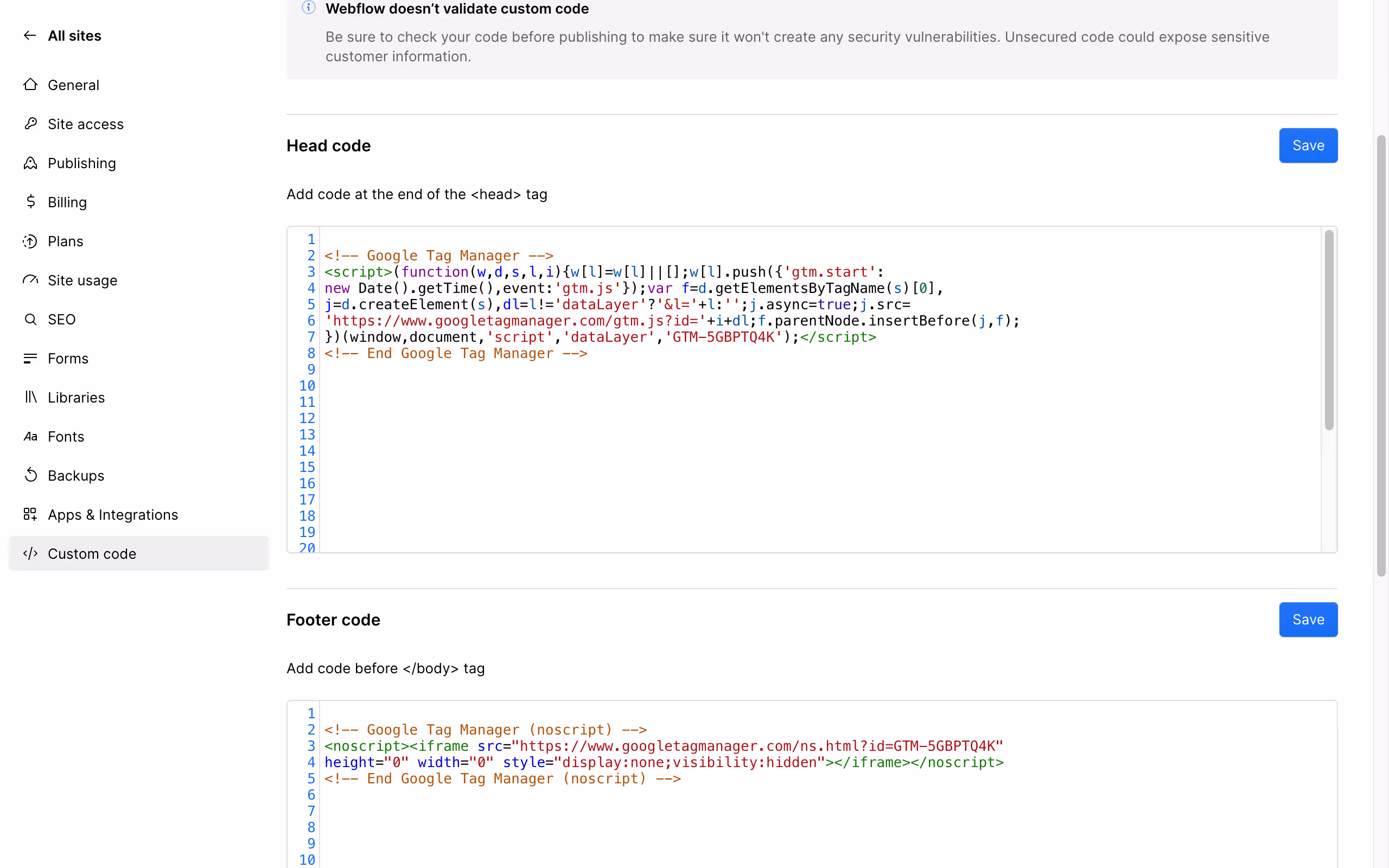The width and height of the screenshot is (1389, 868).
Task: Click the 'Google Tag Manager' comment in Head code
Action: 439,256
